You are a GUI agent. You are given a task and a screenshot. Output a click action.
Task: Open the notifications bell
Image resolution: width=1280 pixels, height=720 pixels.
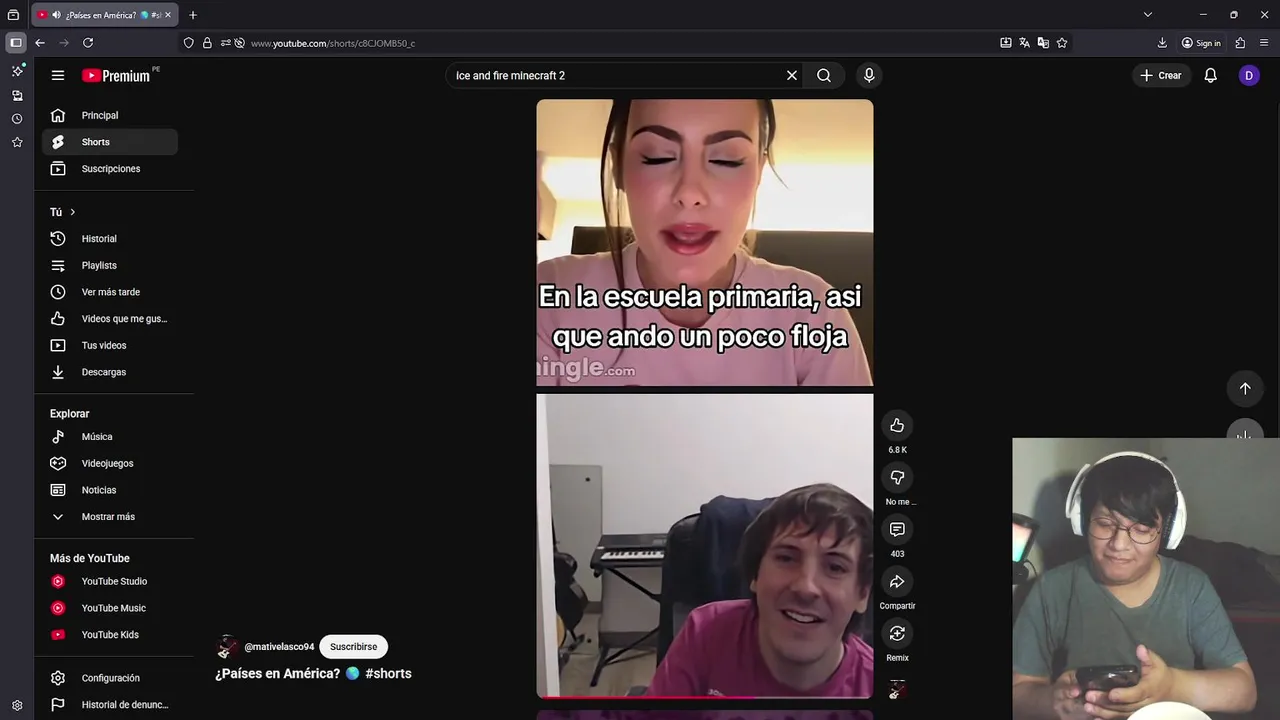[x=1210, y=75]
